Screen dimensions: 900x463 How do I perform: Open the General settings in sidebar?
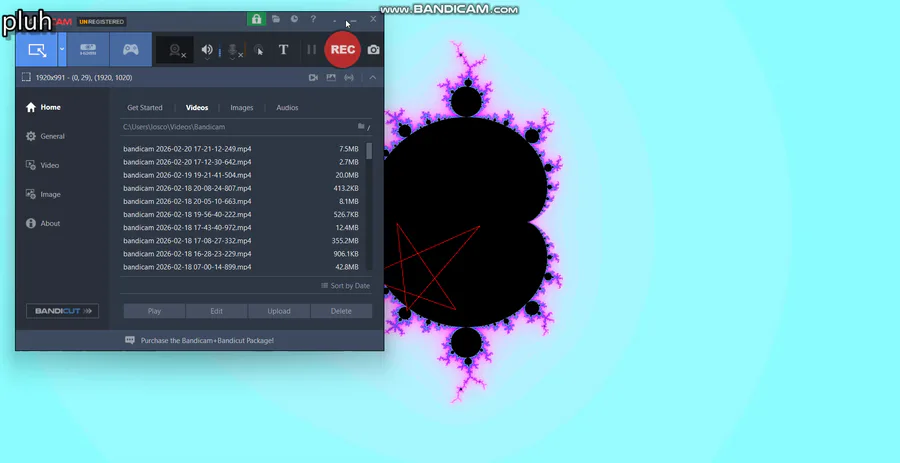45,136
